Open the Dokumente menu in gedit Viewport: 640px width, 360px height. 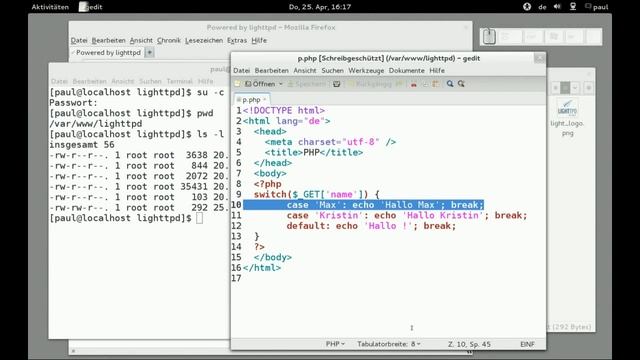(407, 71)
